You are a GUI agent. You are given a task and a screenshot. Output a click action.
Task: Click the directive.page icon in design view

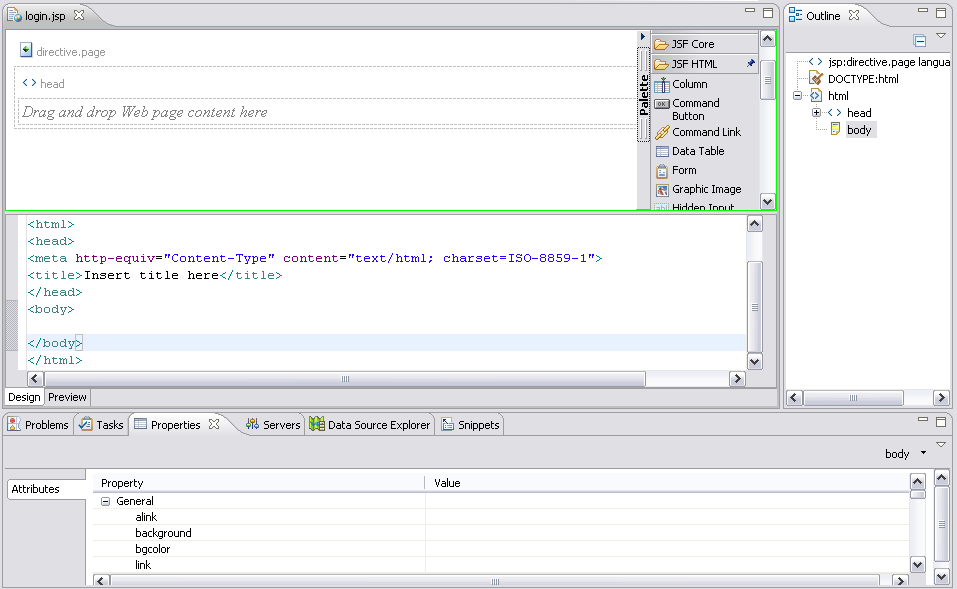point(26,50)
